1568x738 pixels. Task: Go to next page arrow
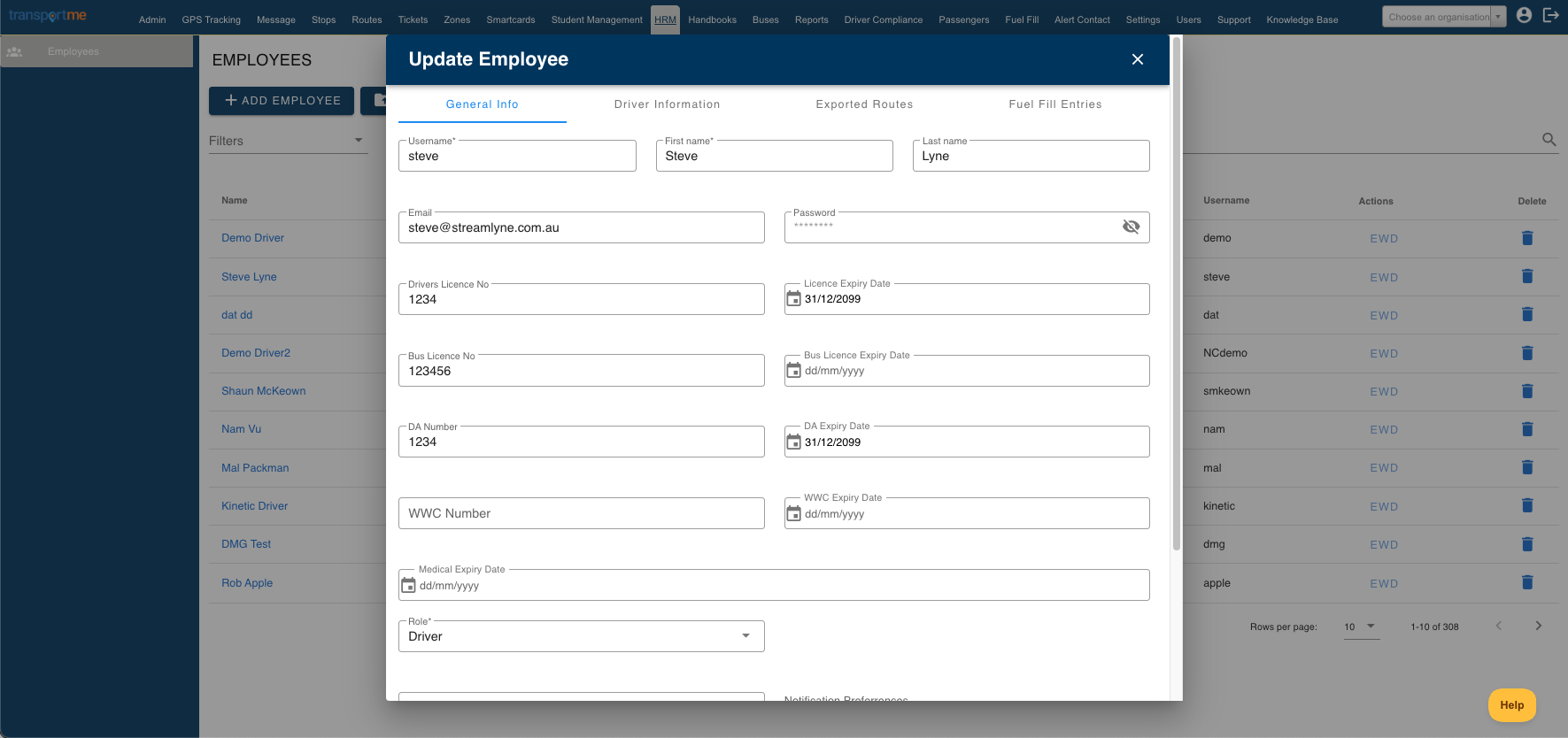click(x=1539, y=626)
